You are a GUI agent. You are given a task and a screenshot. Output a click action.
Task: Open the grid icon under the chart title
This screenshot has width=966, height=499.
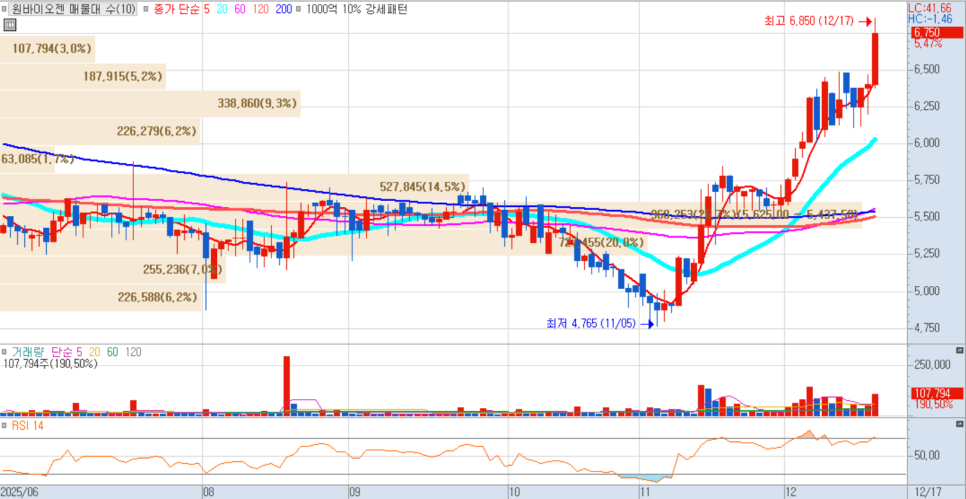pos(10,25)
